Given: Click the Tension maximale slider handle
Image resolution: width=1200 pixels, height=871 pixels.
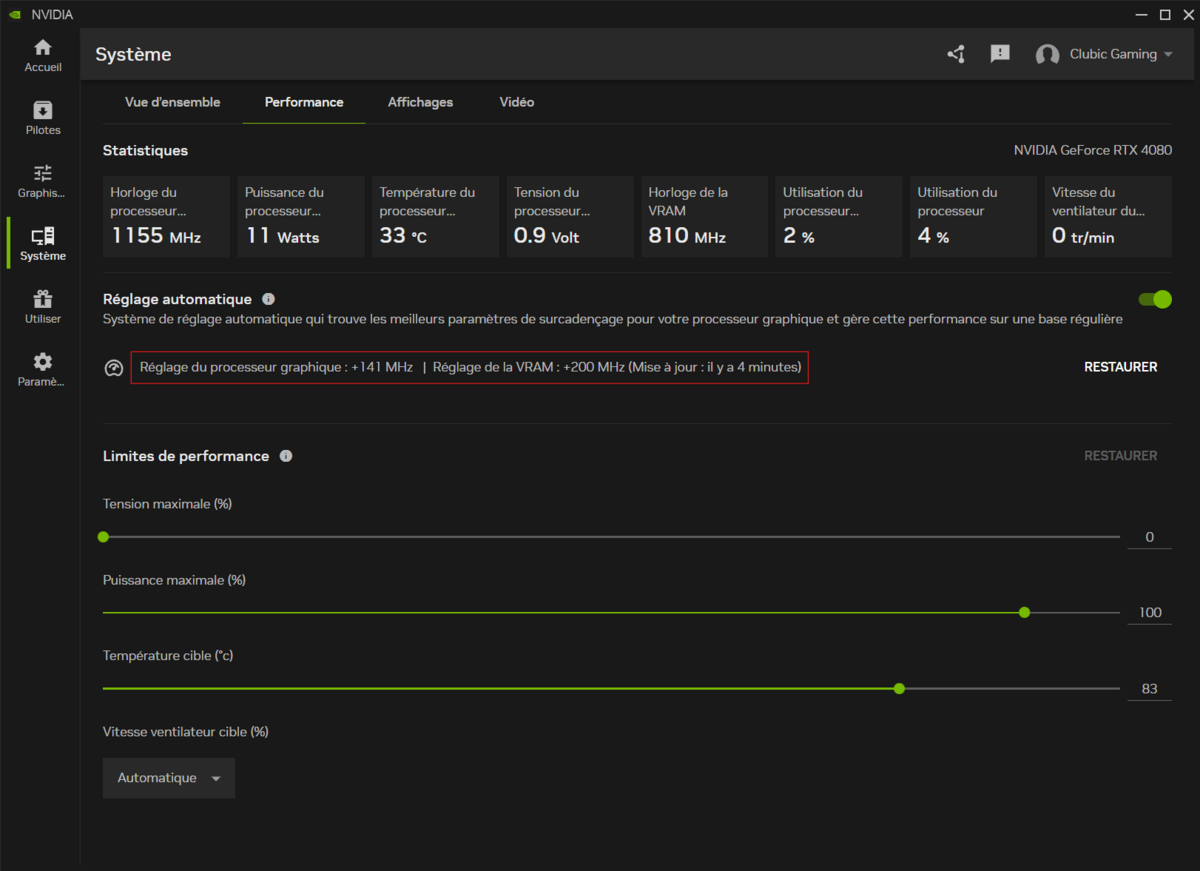Looking at the screenshot, I should (x=103, y=537).
